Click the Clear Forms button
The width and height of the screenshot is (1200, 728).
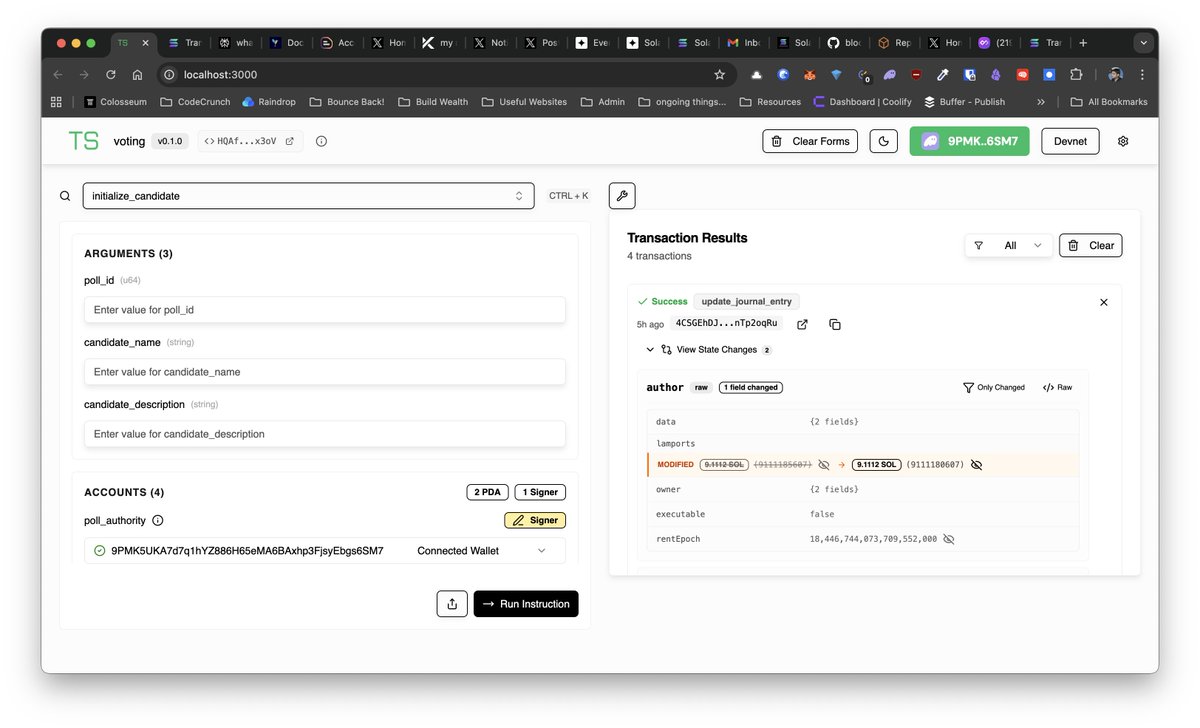point(811,141)
